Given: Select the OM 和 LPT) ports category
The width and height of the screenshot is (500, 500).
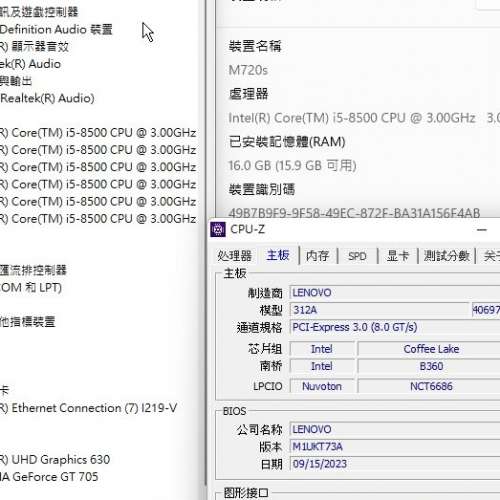Looking at the screenshot, I should click(x=31, y=287).
